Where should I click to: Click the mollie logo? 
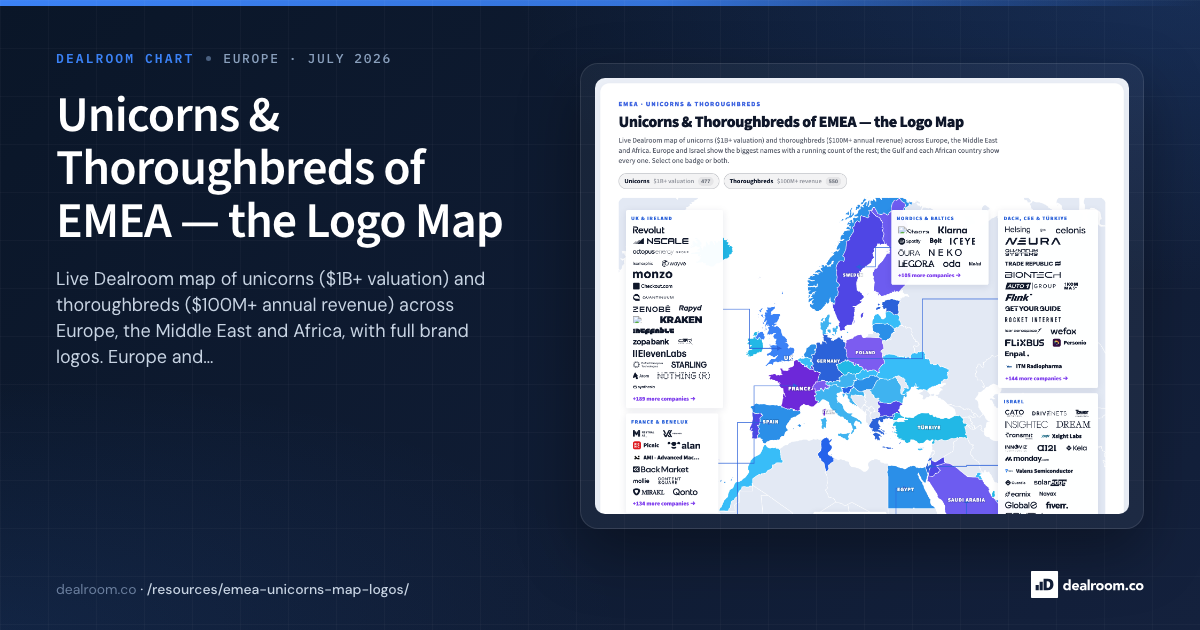click(640, 481)
